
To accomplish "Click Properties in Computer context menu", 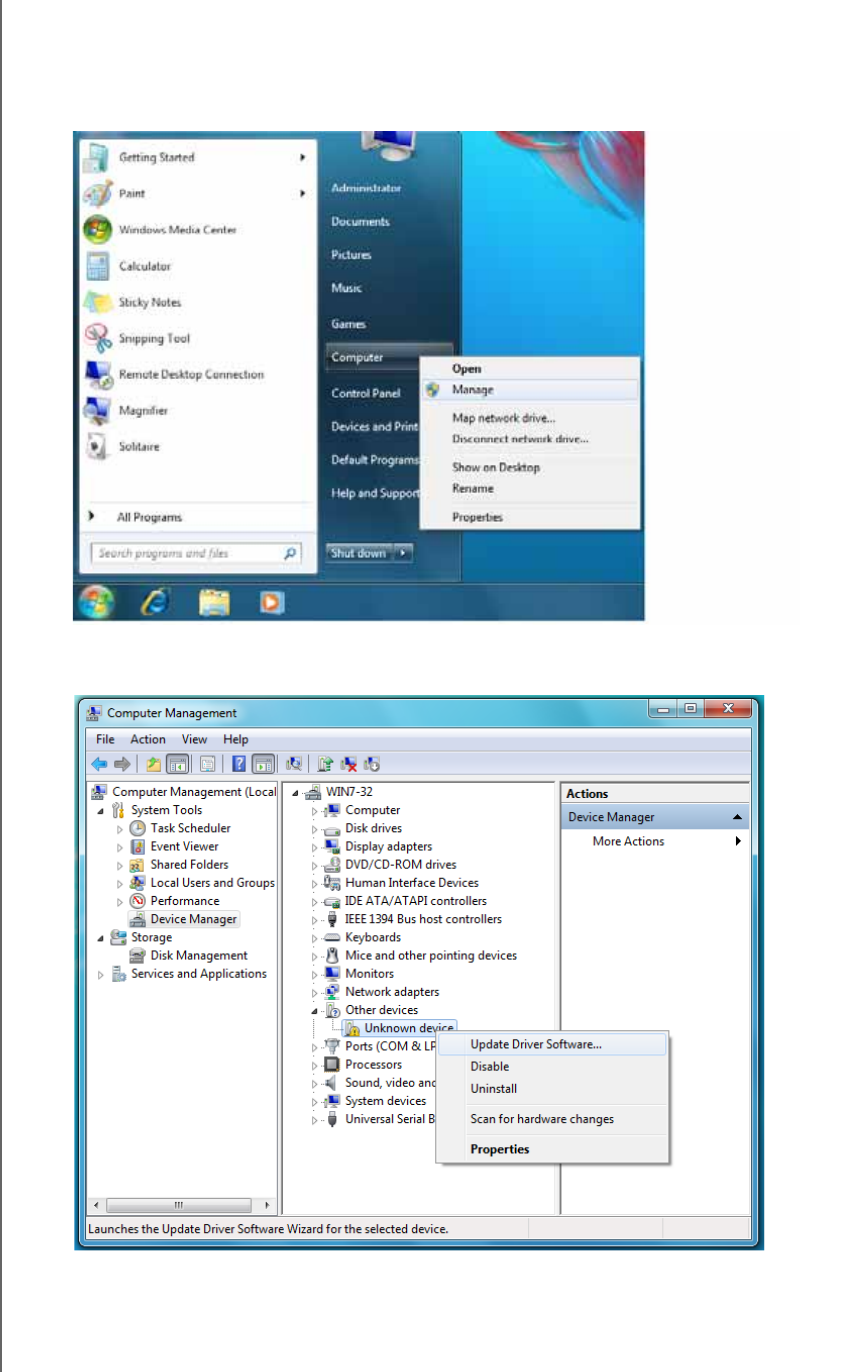I will (x=529, y=517).
